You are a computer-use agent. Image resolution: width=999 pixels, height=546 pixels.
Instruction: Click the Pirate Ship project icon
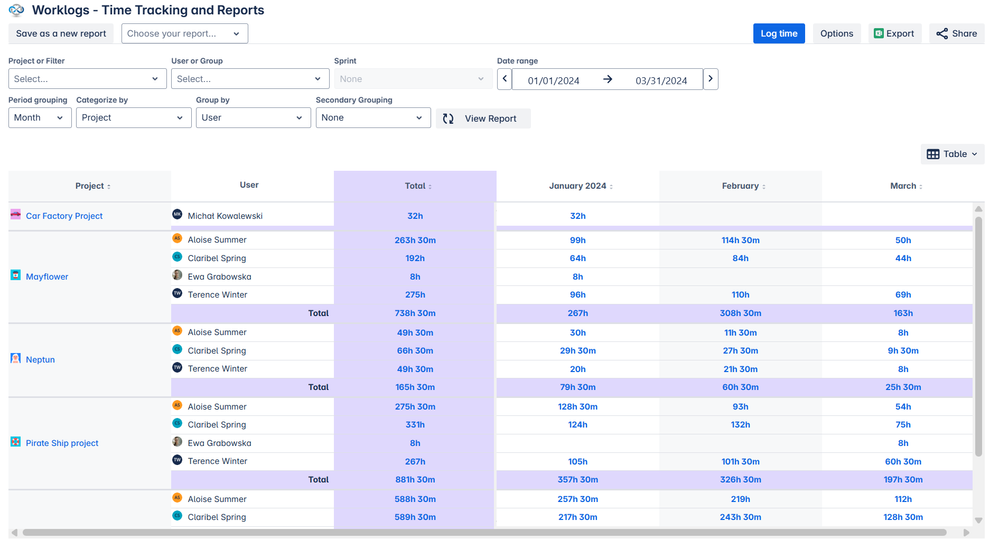[x=16, y=442]
